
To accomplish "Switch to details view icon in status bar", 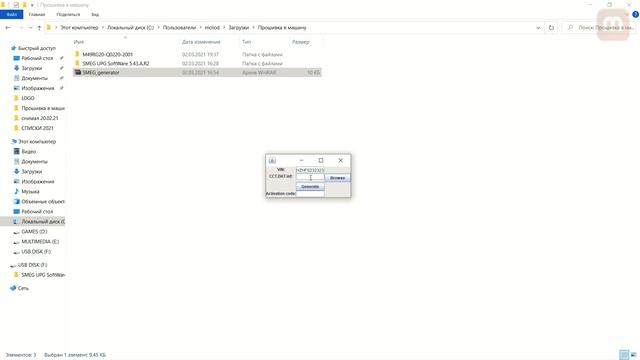I will coord(624,355).
